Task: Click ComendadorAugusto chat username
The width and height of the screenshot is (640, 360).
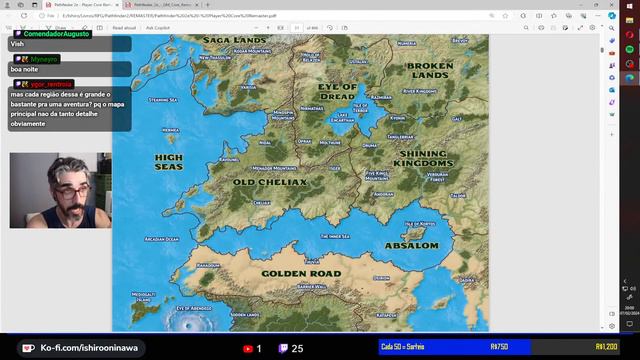Action: point(56,34)
